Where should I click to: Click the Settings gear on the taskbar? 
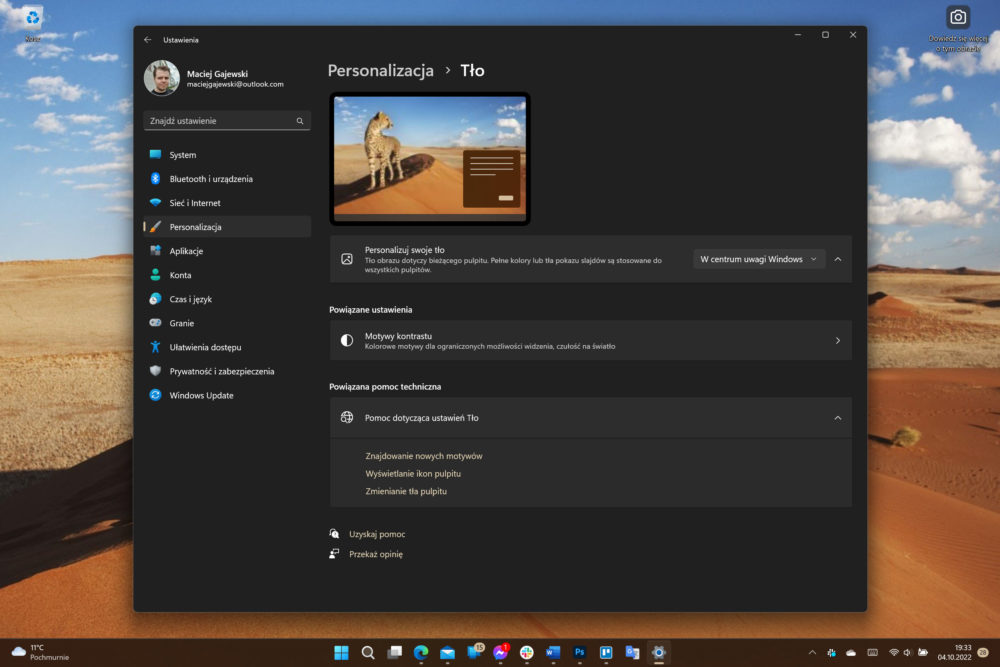(659, 652)
